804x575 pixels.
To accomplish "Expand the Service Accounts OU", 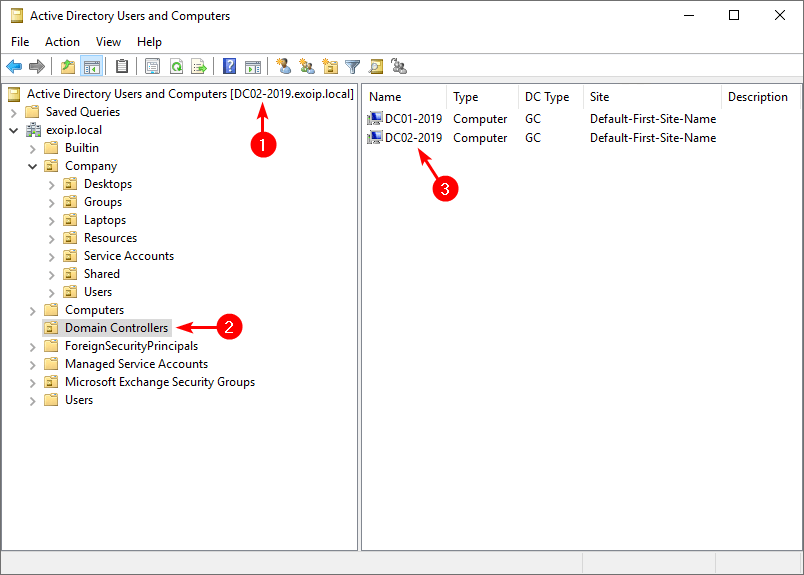I will (x=51, y=256).
